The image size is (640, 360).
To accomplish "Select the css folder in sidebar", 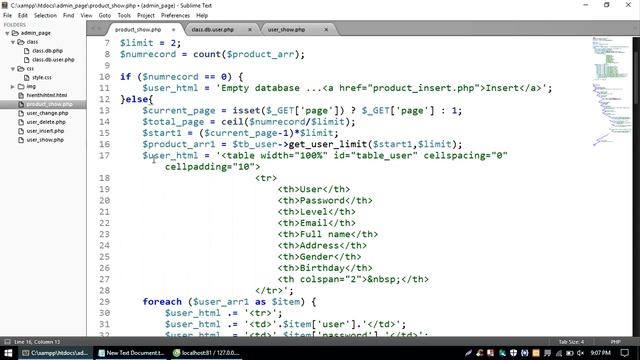I will coord(30,69).
